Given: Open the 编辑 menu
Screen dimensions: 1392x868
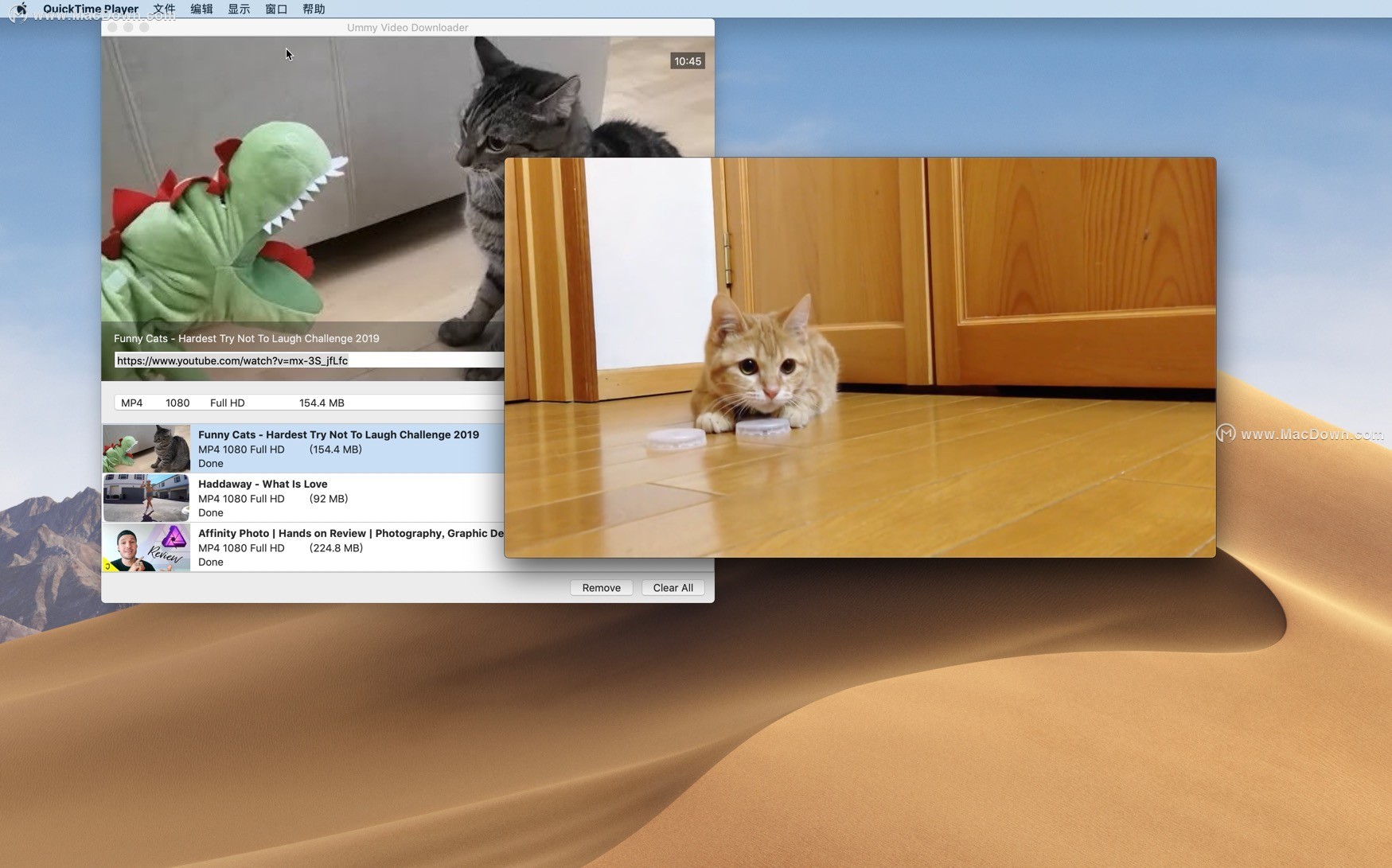Looking at the screenshot, I should pyautogui.click(x=201, y=9).
